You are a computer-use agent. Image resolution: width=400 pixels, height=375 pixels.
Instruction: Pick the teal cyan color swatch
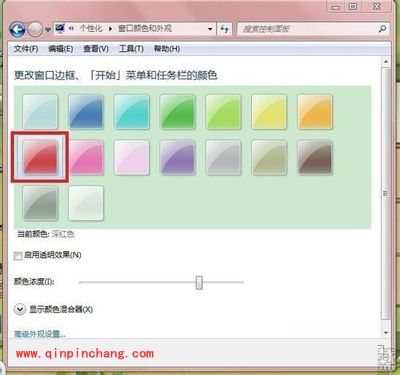coord(132,112)
